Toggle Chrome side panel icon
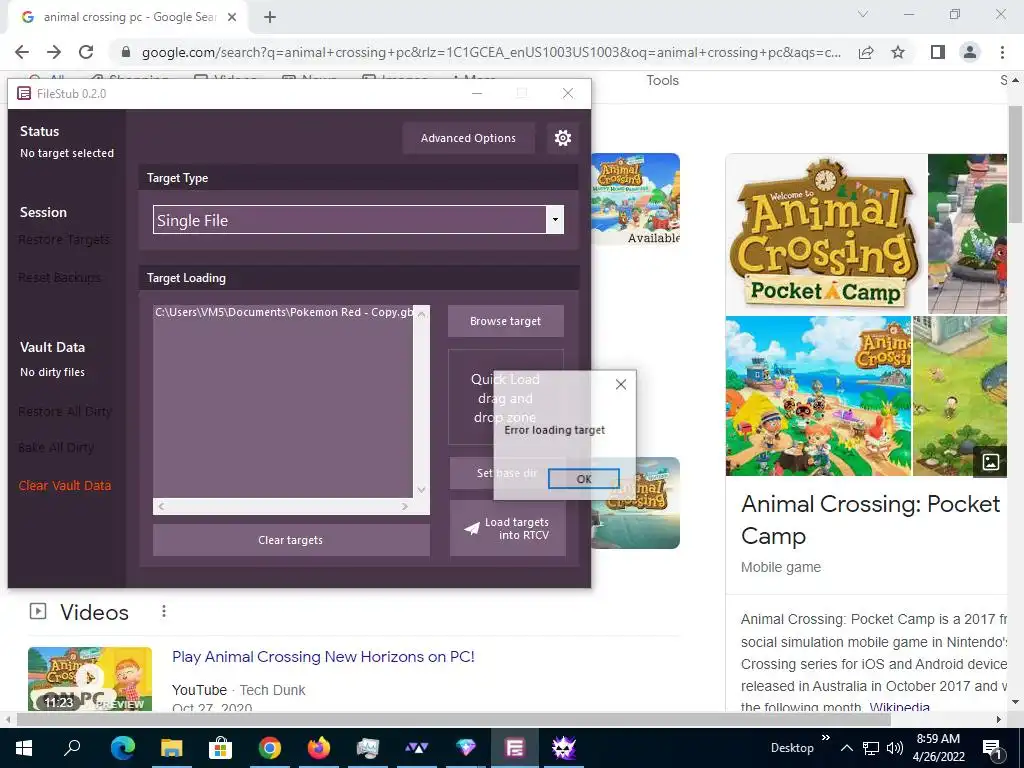This screenshot has width=1024, height=768. click(x=938, y=52)
